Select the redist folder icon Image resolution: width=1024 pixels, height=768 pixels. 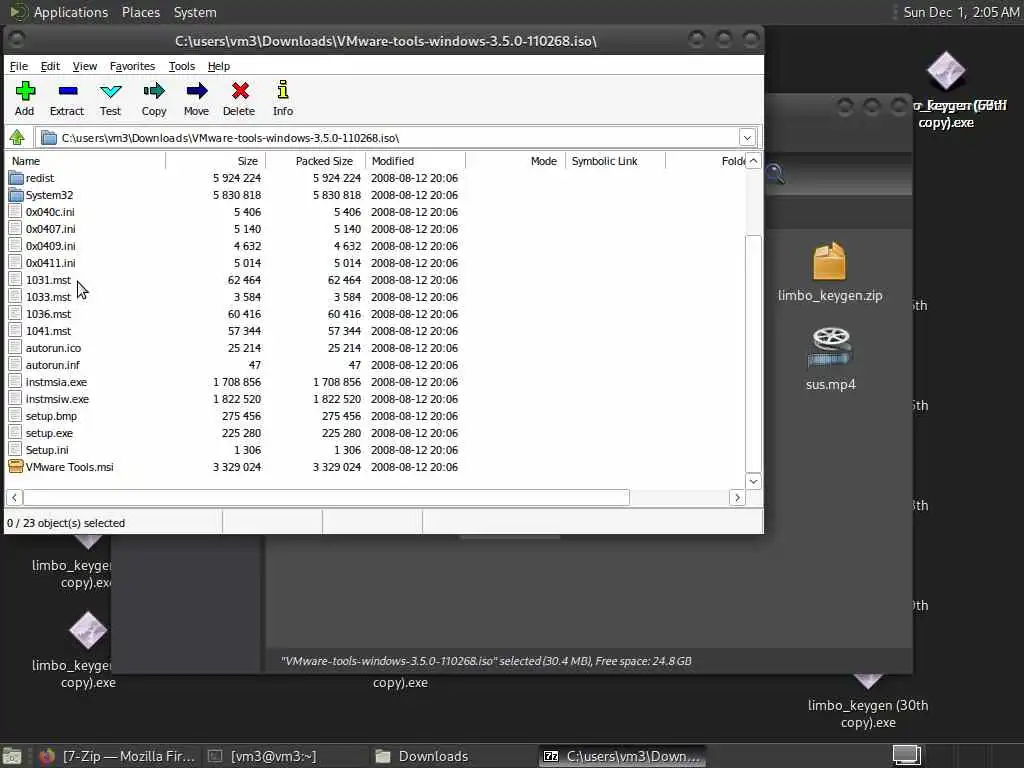pyautogui.click(x=16, y=178)
